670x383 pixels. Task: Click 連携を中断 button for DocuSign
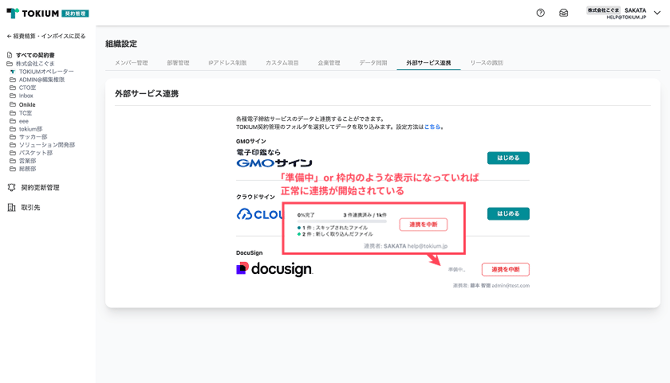(x=505, y=270)
